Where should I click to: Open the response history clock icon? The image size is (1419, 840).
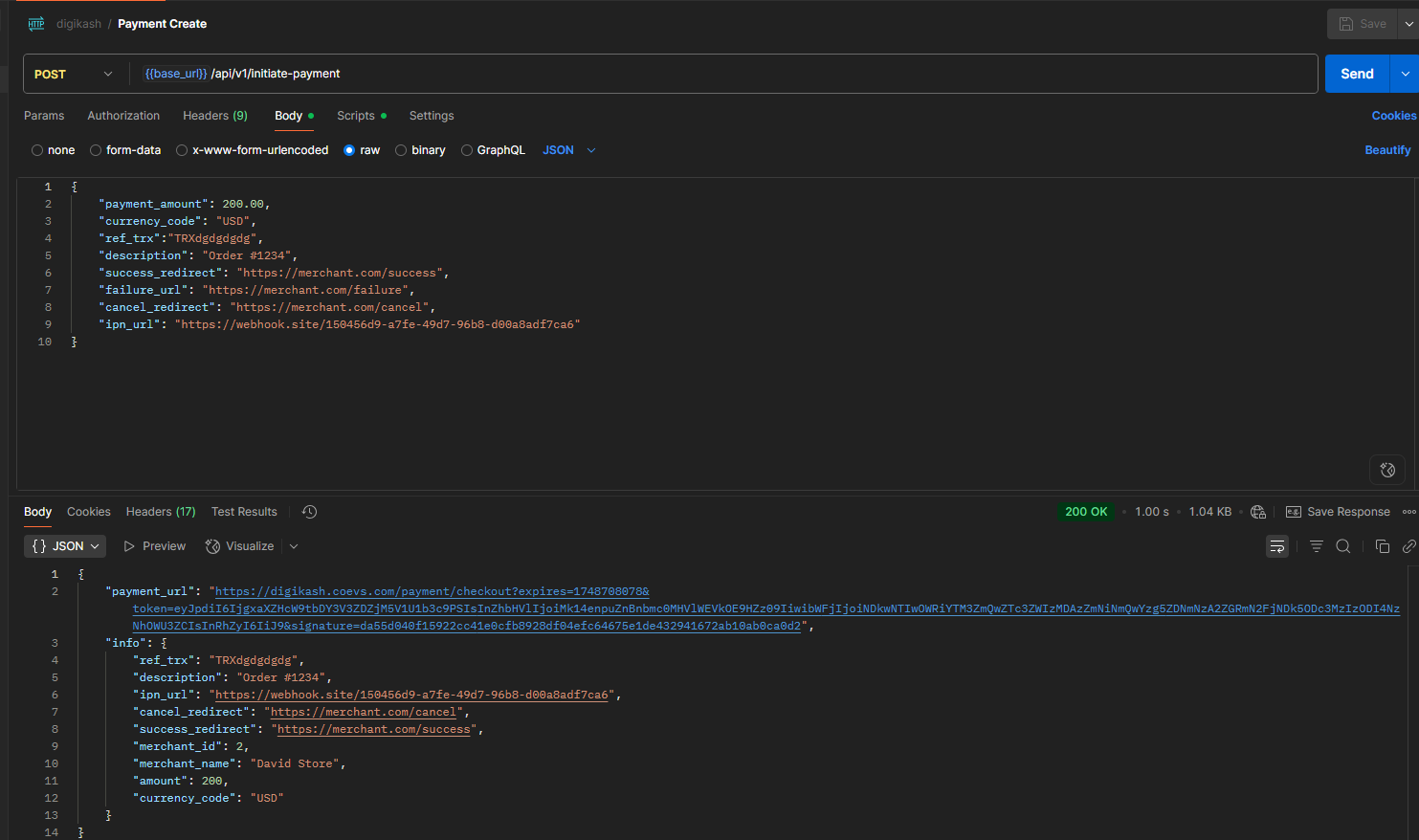tap(309, 512)
